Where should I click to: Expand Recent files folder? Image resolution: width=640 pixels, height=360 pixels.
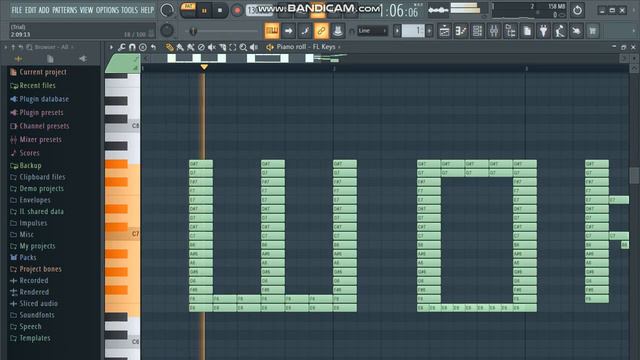point(33,85)
